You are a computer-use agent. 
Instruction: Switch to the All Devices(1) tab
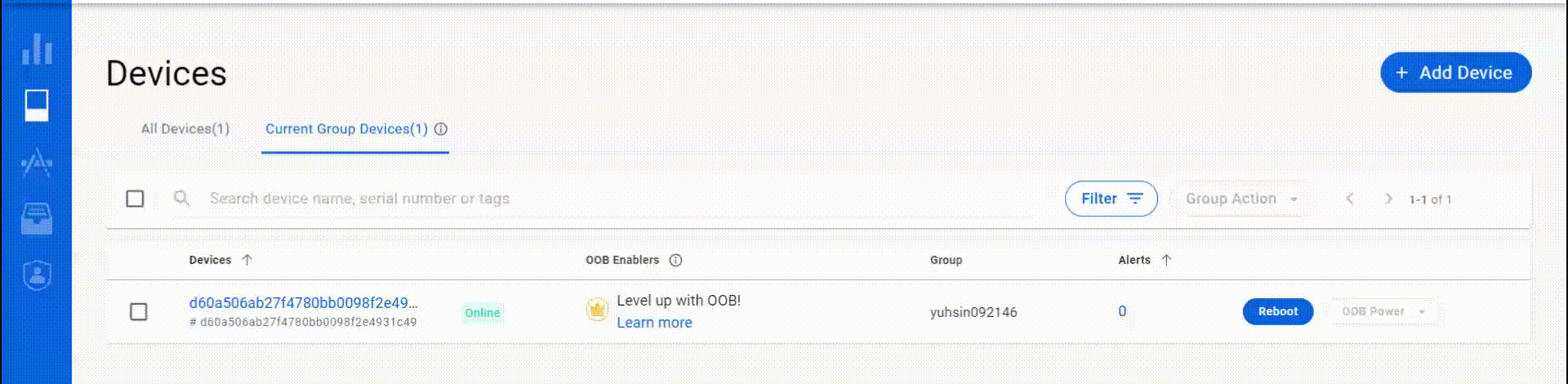pos(185,129)
